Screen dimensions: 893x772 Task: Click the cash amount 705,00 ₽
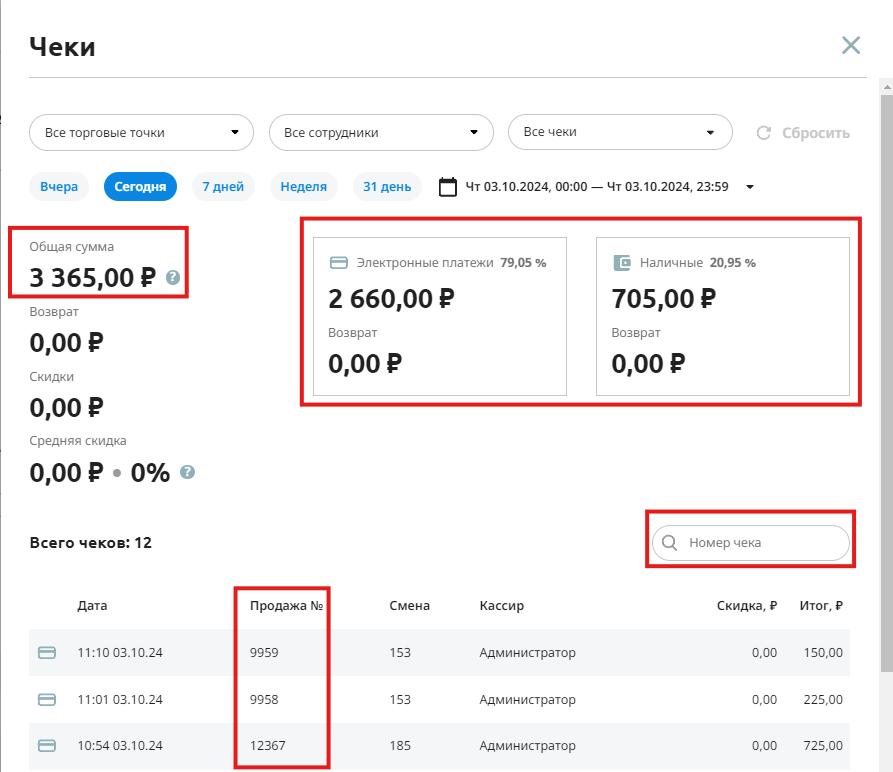point(663,299)
